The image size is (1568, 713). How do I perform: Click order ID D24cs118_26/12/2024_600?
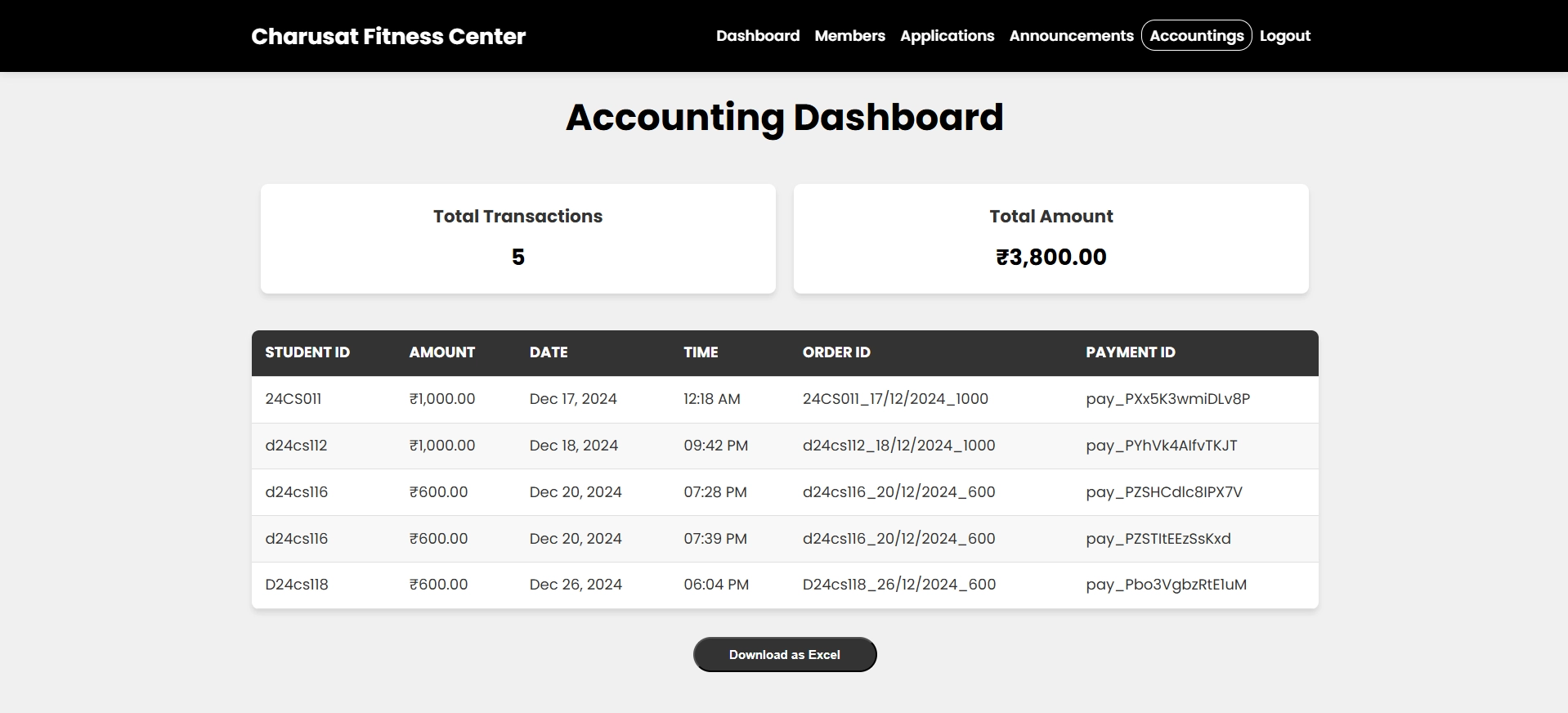[x=898, y=585]
